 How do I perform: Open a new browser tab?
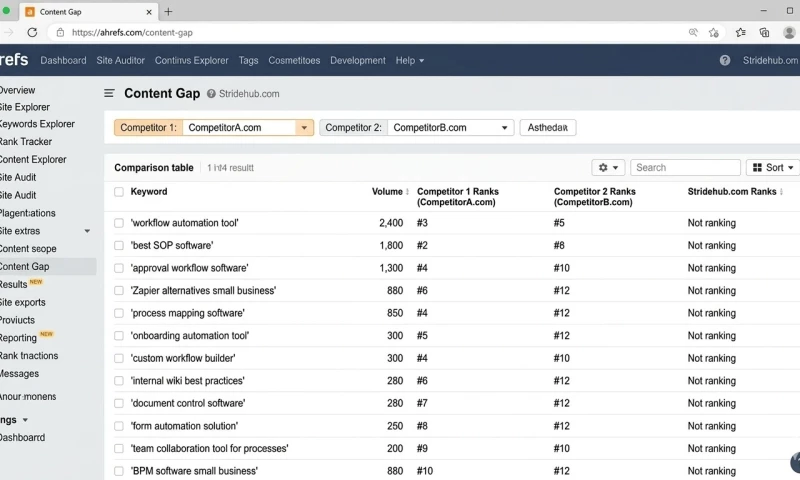pyautogui.click(x=168, y=11)
